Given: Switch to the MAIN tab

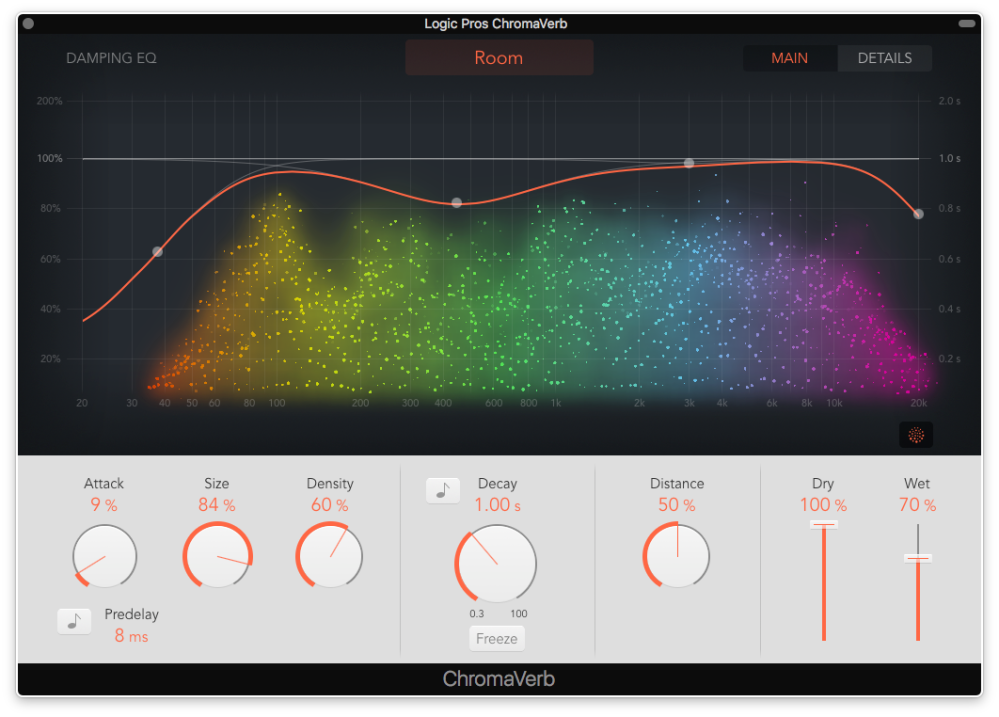Looking at the screenshot, I should click(x=789, y=58).
